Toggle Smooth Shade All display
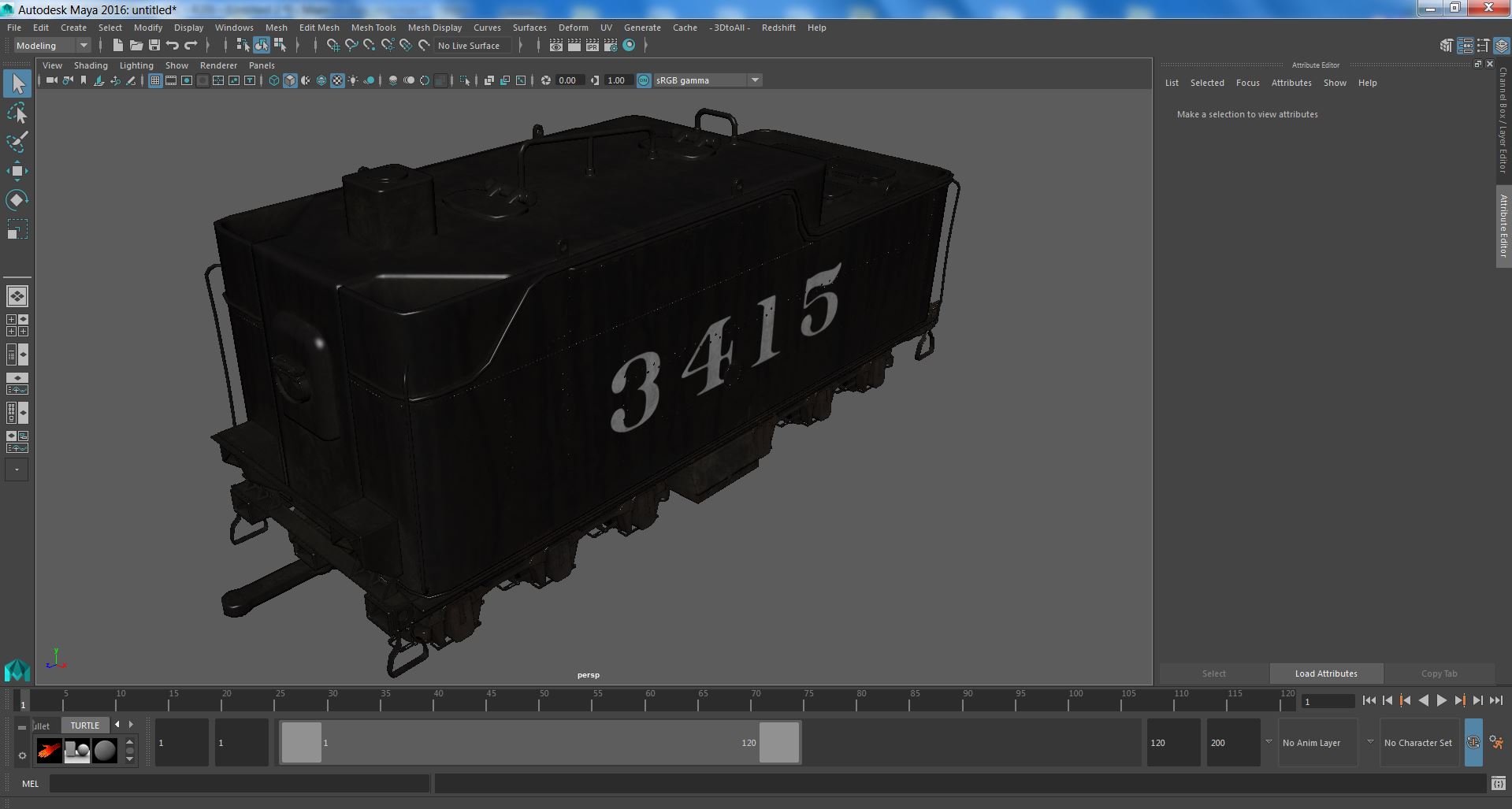 (x=290, y=80)
